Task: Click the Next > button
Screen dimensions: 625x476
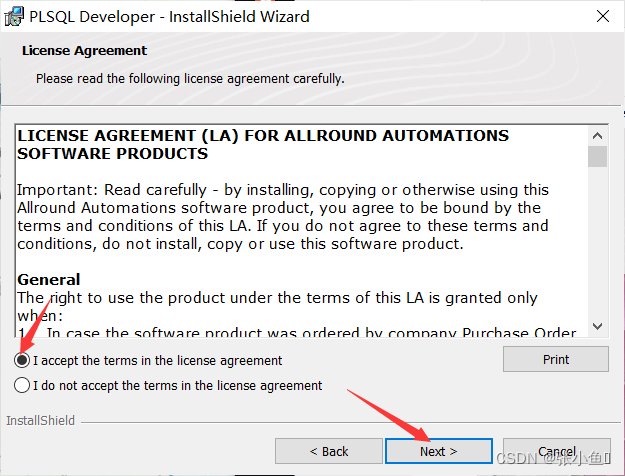Action: (438, 451)
